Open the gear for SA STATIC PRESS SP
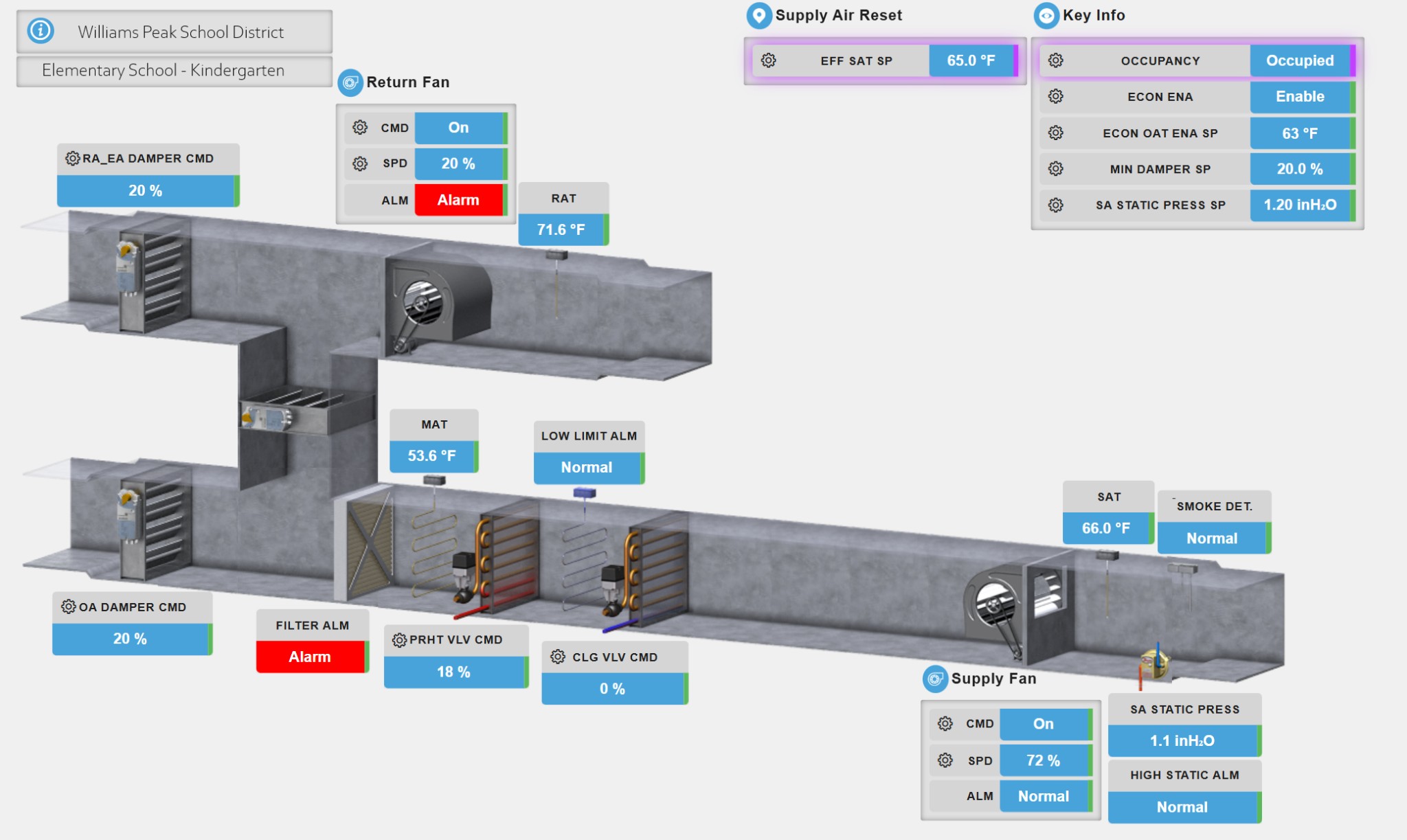 (x=1056, y=205)
